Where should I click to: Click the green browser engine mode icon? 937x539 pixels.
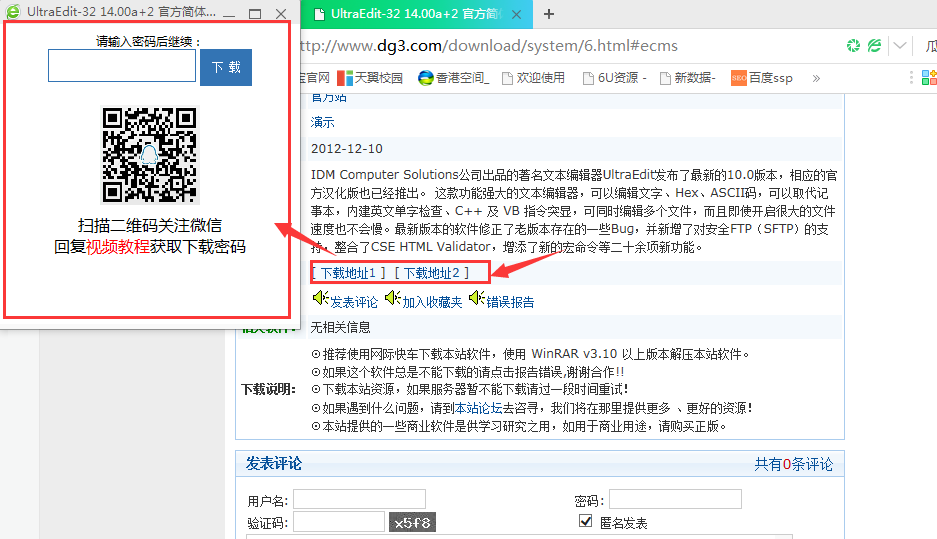coord(874,45)
